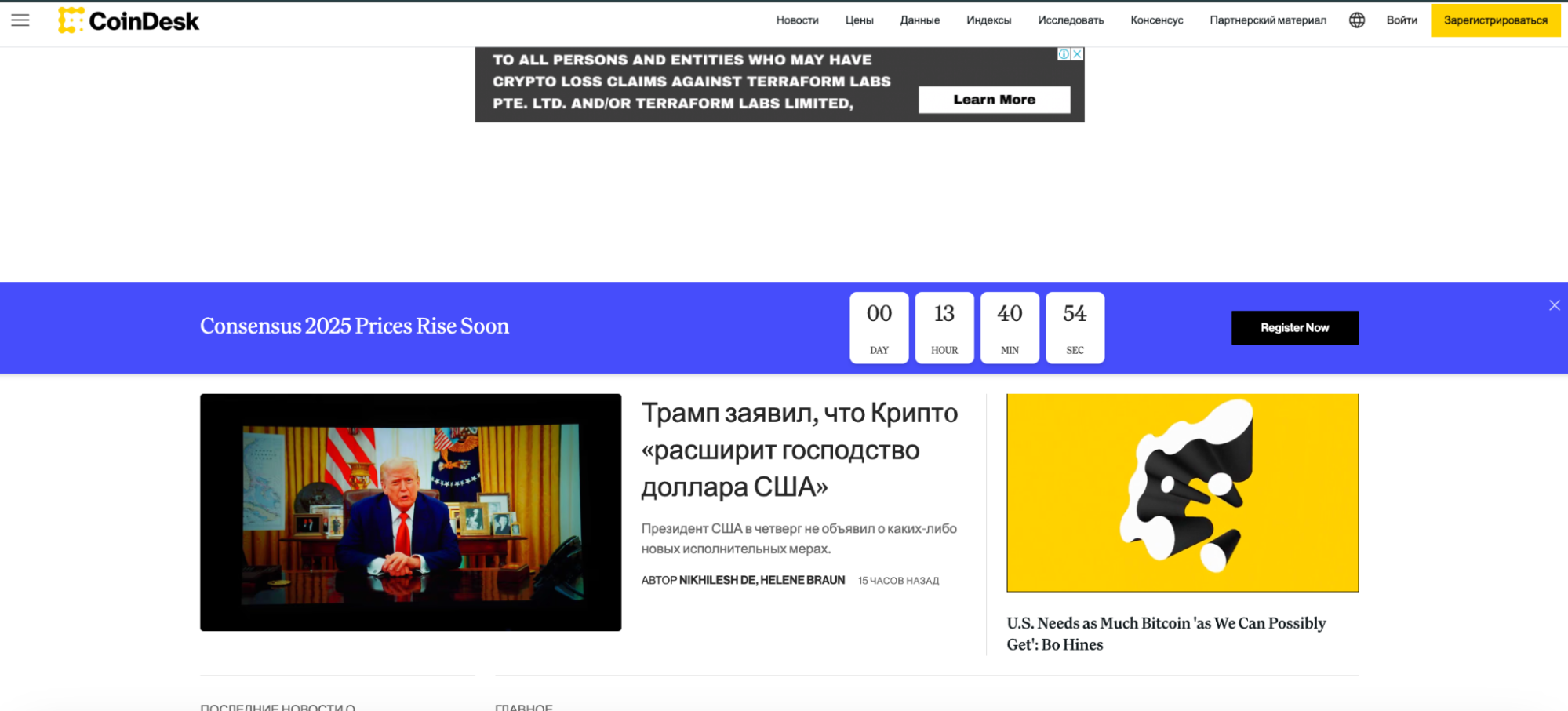
Task: Click the countdown HOUR box
Action: tap(944, 327)
